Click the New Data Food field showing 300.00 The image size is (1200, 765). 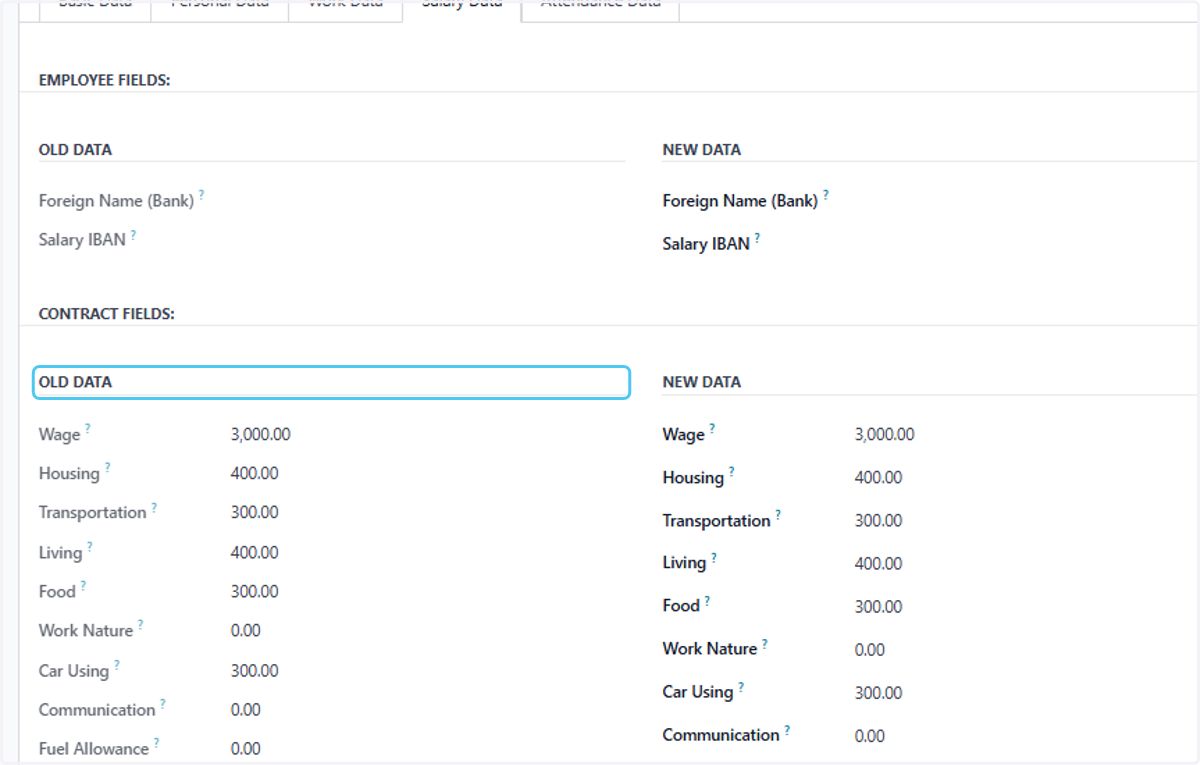879,606
